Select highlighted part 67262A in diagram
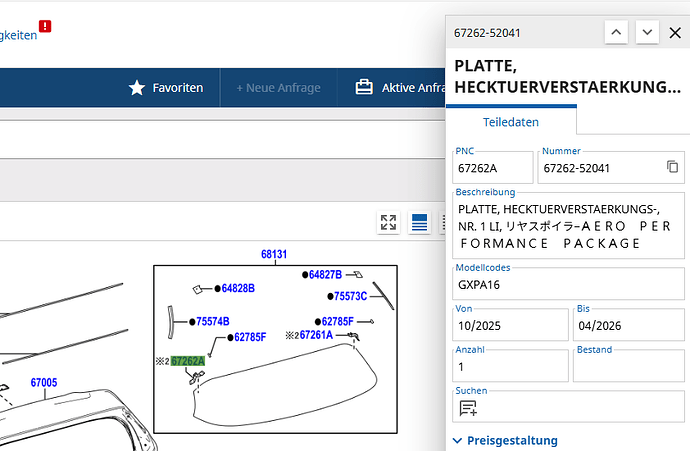This screenshot has height=451, width=690. click(x=187, y=361)
